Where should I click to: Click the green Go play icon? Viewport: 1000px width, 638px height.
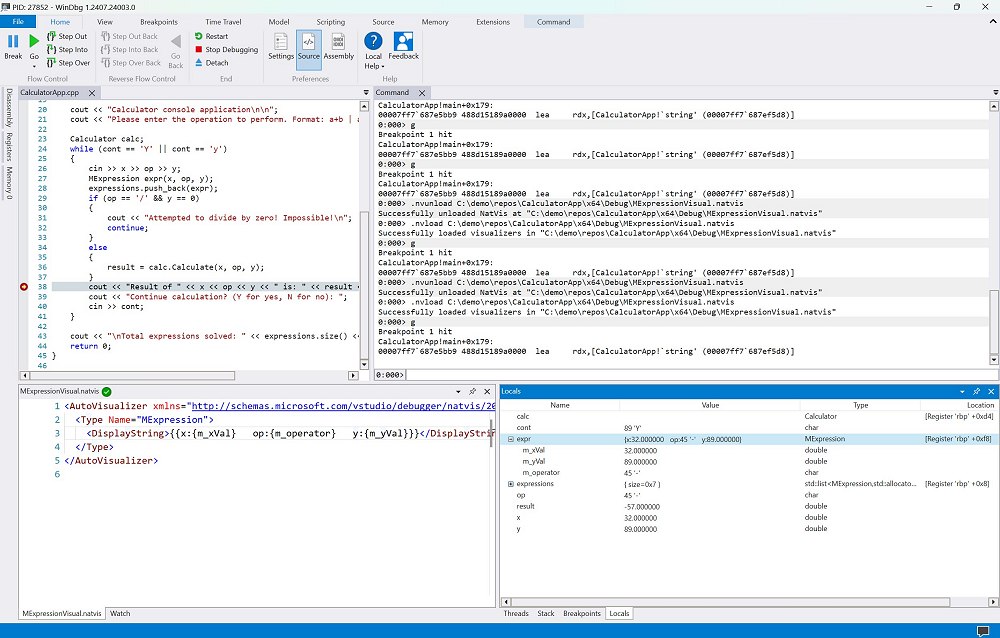click(x=34, y=41)
